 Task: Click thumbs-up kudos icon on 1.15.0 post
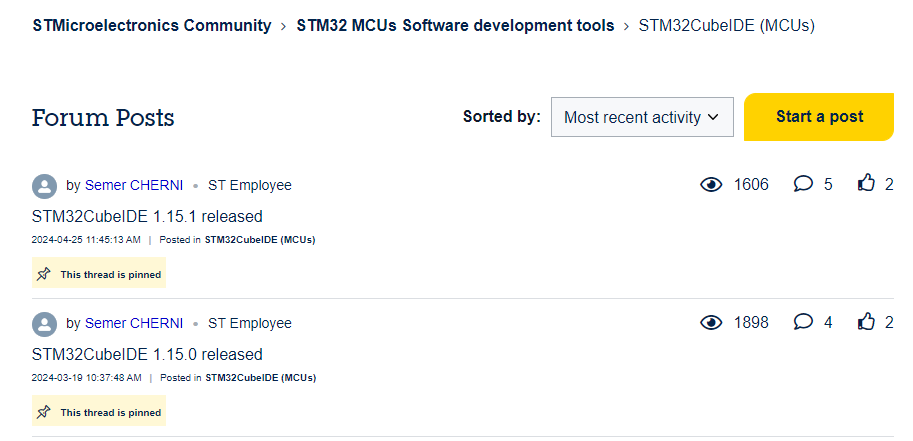point(866,321)
